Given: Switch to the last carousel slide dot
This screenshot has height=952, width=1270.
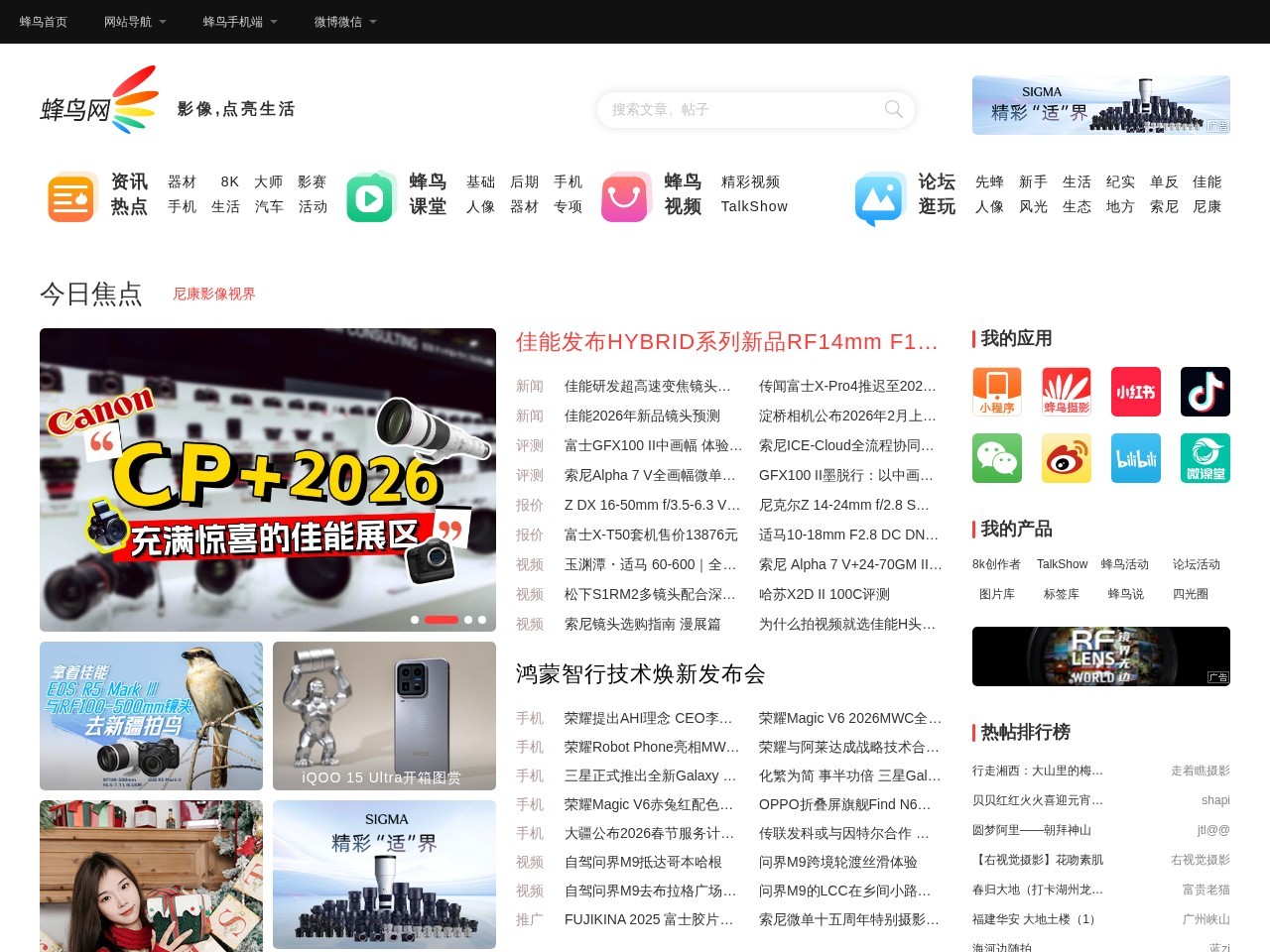Looking at the screenshot, I should point(482,620).
